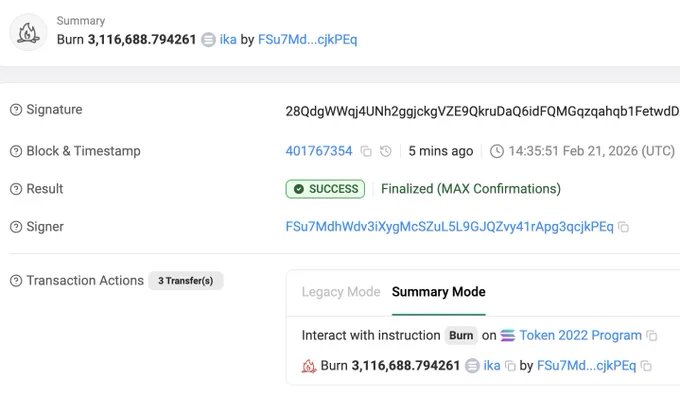This screenshot has height=396, width=680.
Task: Copy the block number 401767354
Action: 366,151
